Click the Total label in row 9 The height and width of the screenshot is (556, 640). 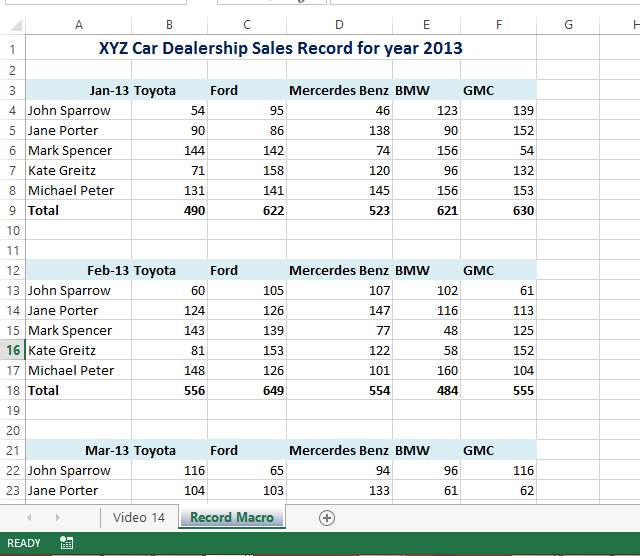79,210
